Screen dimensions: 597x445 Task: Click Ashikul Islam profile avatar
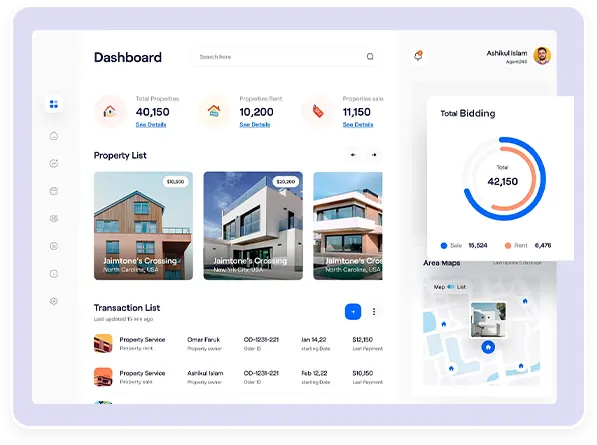click(542, 56)
